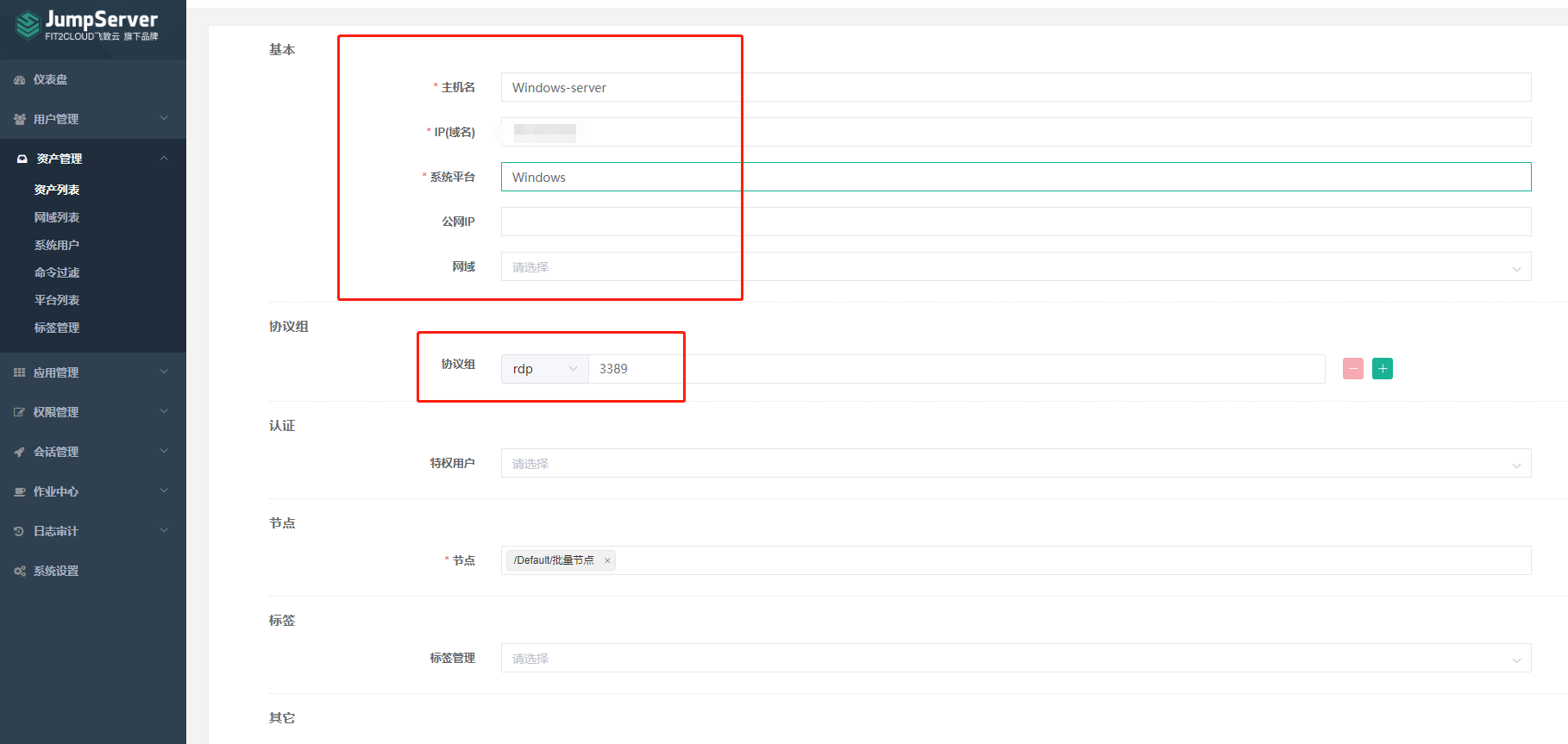Click chevron beside 日志审计
1568x744 pixels.
point(164,530)
